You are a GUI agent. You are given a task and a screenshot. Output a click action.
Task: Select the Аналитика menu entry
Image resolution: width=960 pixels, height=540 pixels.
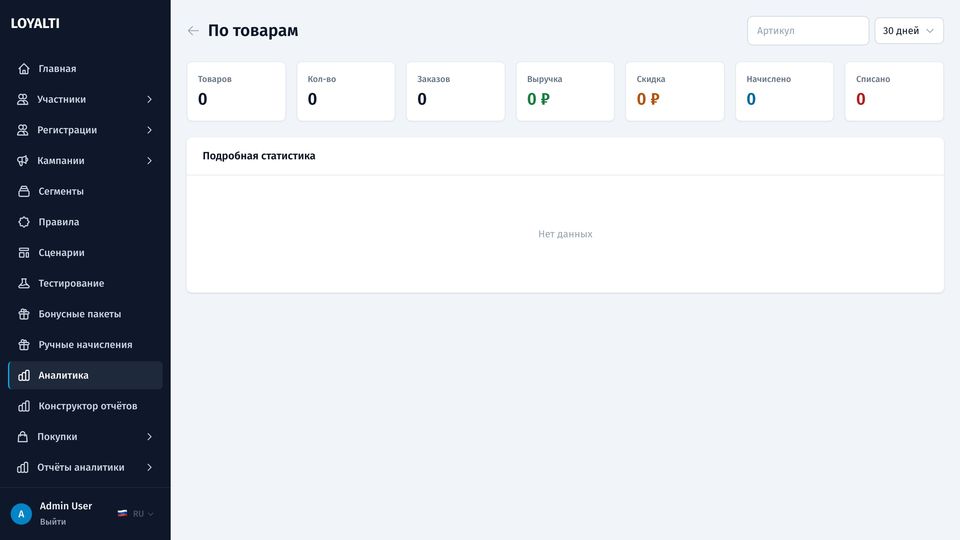coord(85,375)
